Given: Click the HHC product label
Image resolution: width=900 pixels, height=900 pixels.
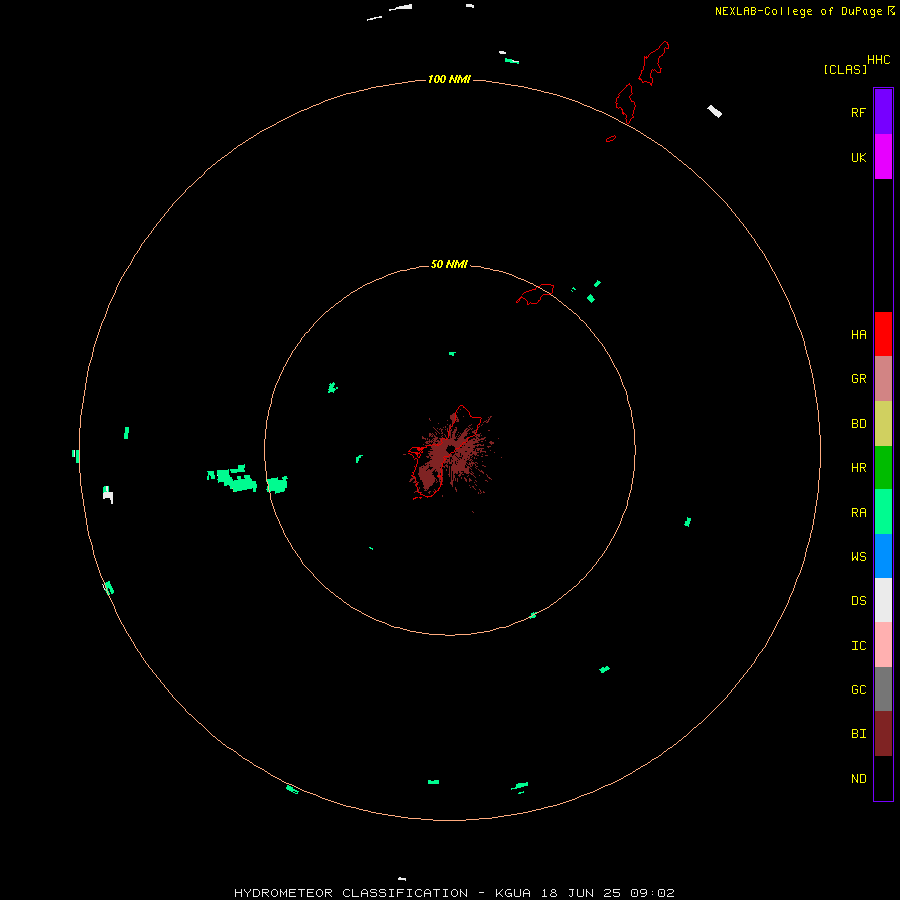Looking at the screenshot, I should (879, 60).
